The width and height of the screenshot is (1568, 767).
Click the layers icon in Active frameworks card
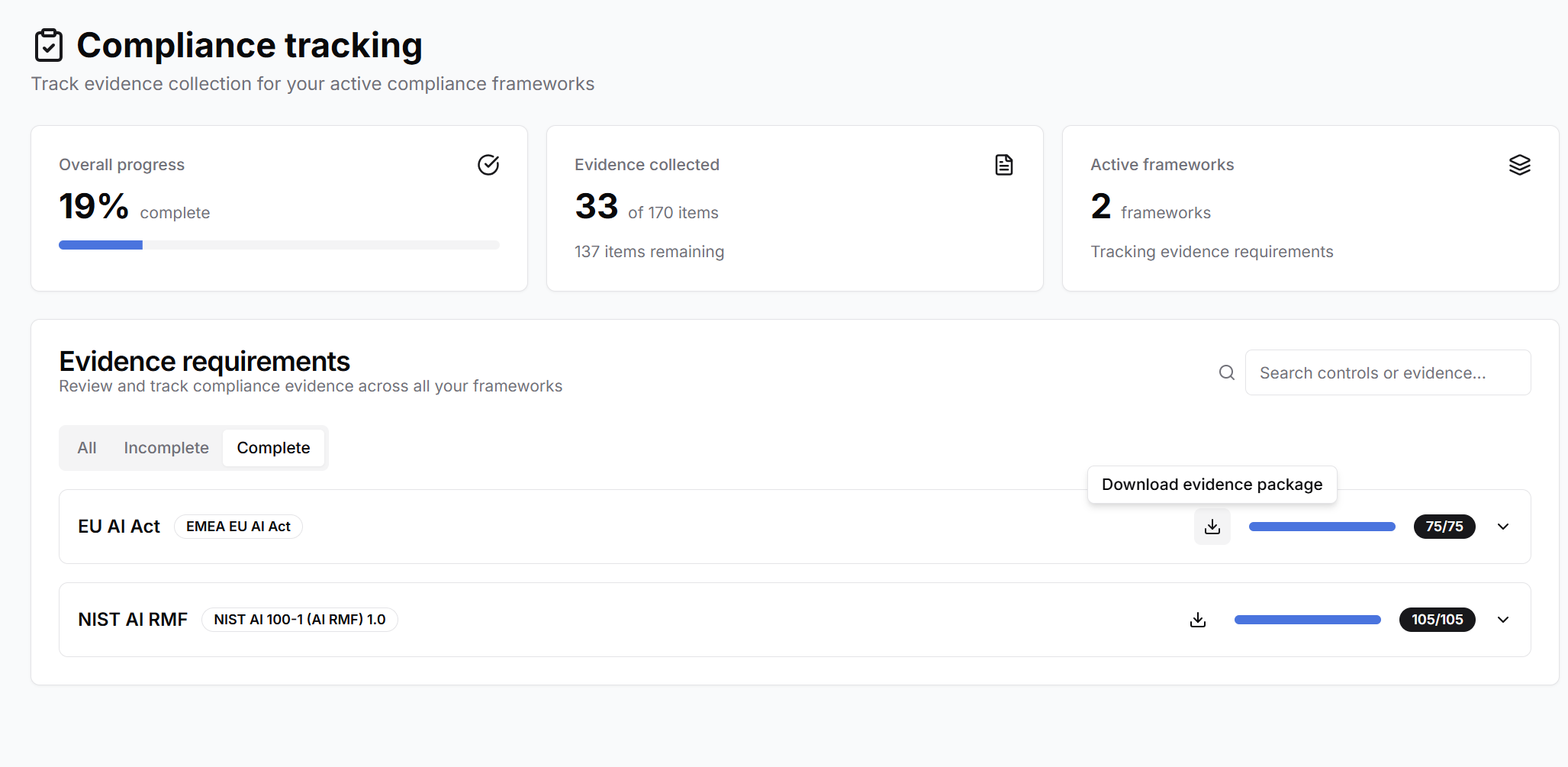1519,165
